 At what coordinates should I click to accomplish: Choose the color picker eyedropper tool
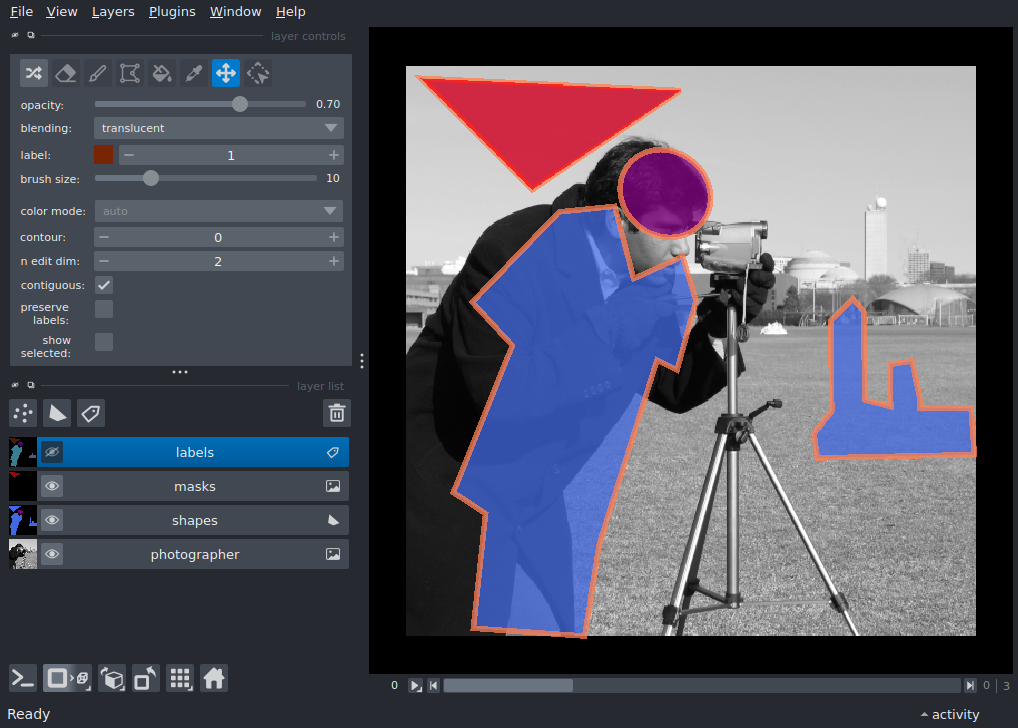[x=193, y=72]
